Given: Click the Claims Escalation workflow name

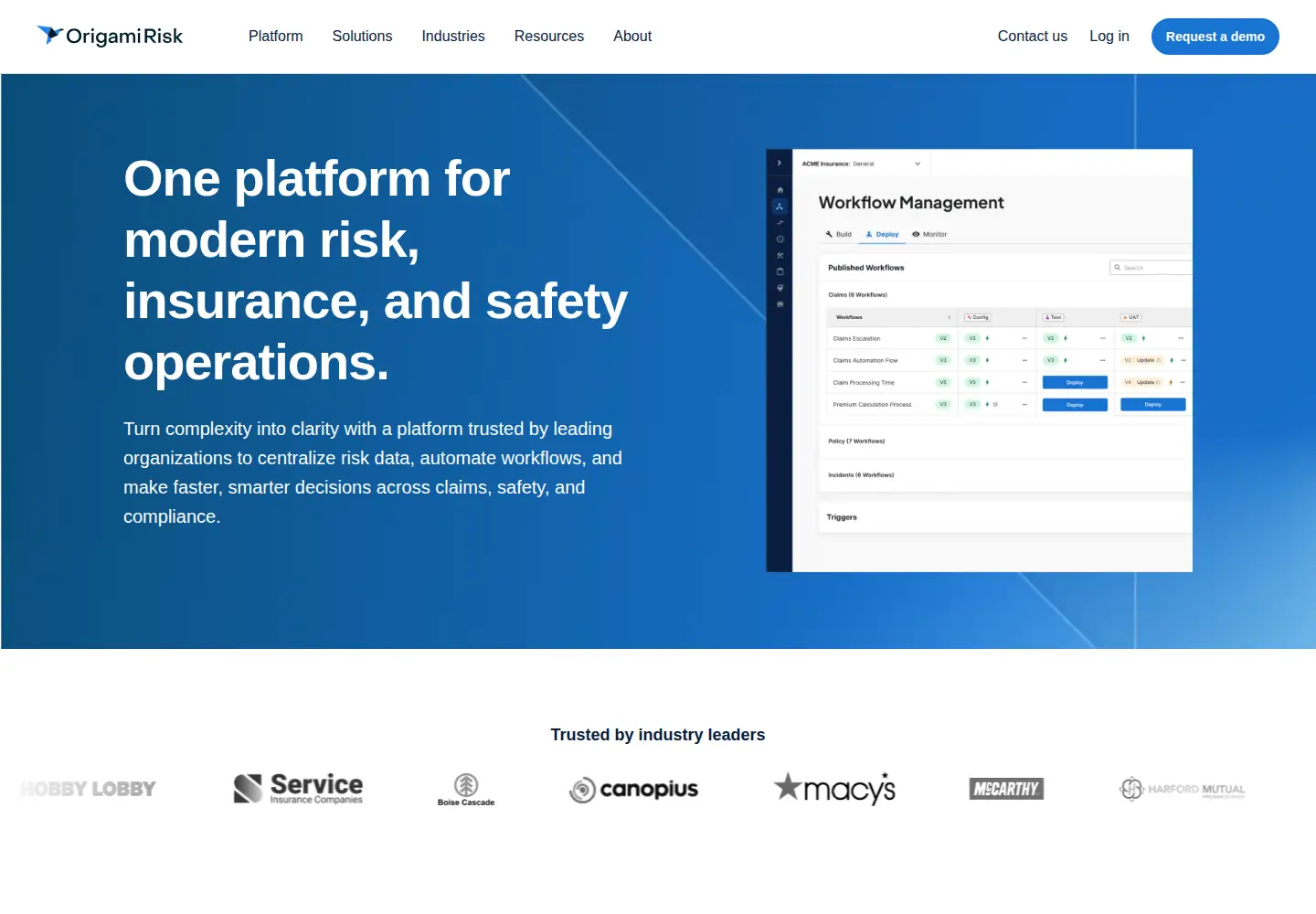Looking at the screenshot, I should (856, 338).
